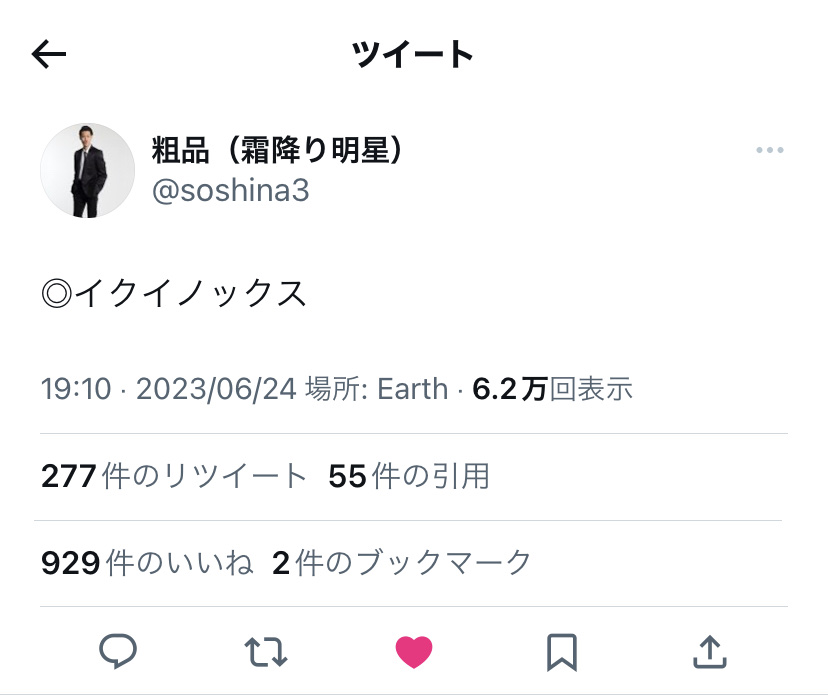828x698 pixels.
Task: Unlike the tweet with the pink heart
Action: click(414, 653)
